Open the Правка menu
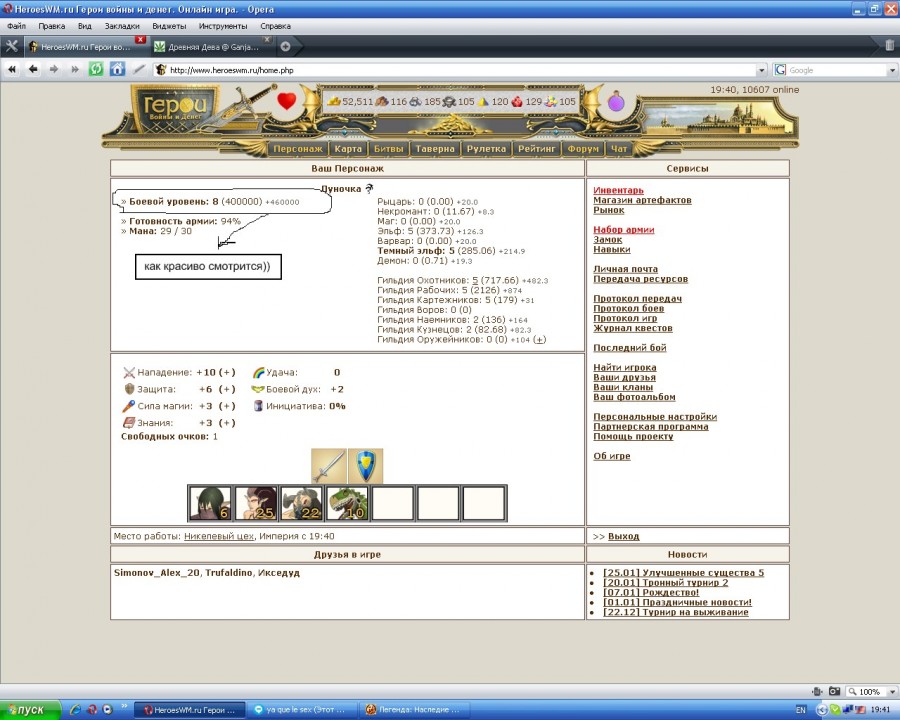This screenshot has width=900, height=720. (x=52, y=26)
